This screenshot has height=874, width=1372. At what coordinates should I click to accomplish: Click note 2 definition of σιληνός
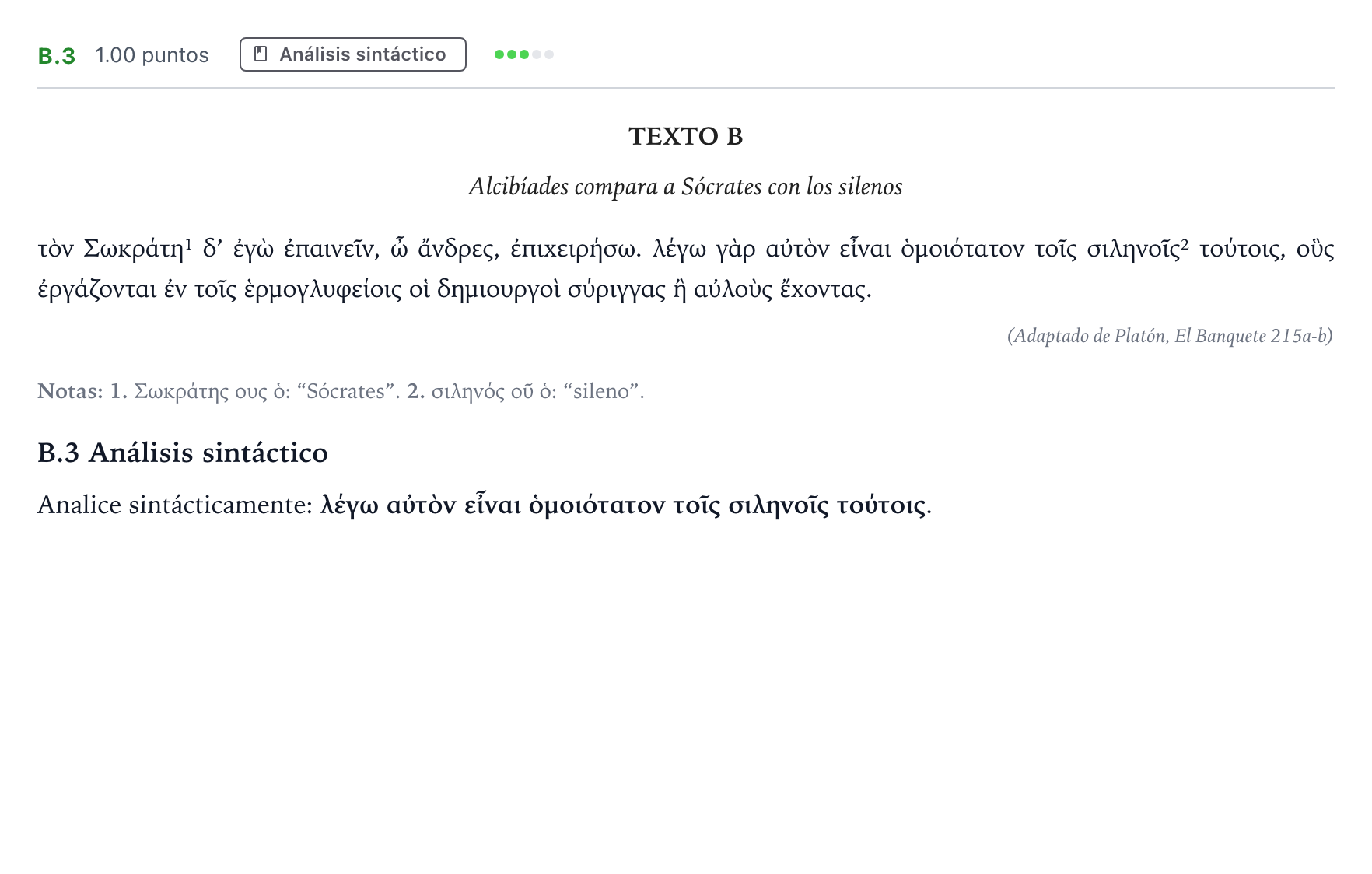pos(526,391)
